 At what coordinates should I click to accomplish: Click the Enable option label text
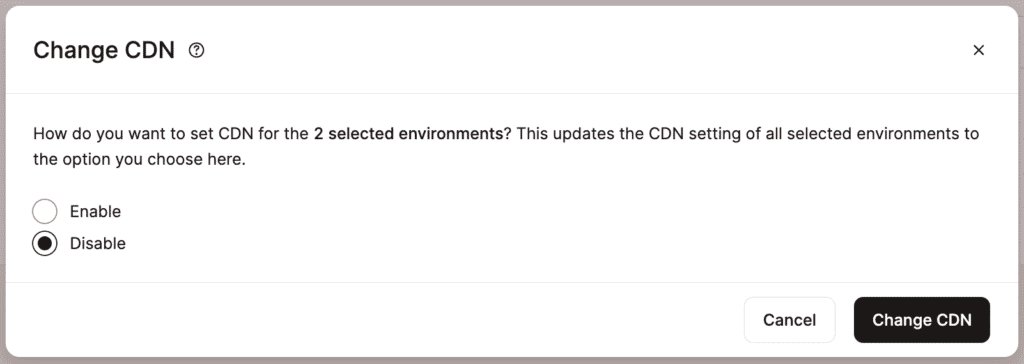pos(95,212)
